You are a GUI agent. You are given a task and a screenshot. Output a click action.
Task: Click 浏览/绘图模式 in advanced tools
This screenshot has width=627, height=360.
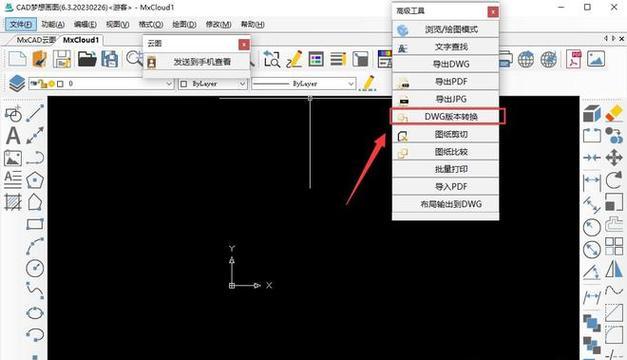(x=445, y=29)
